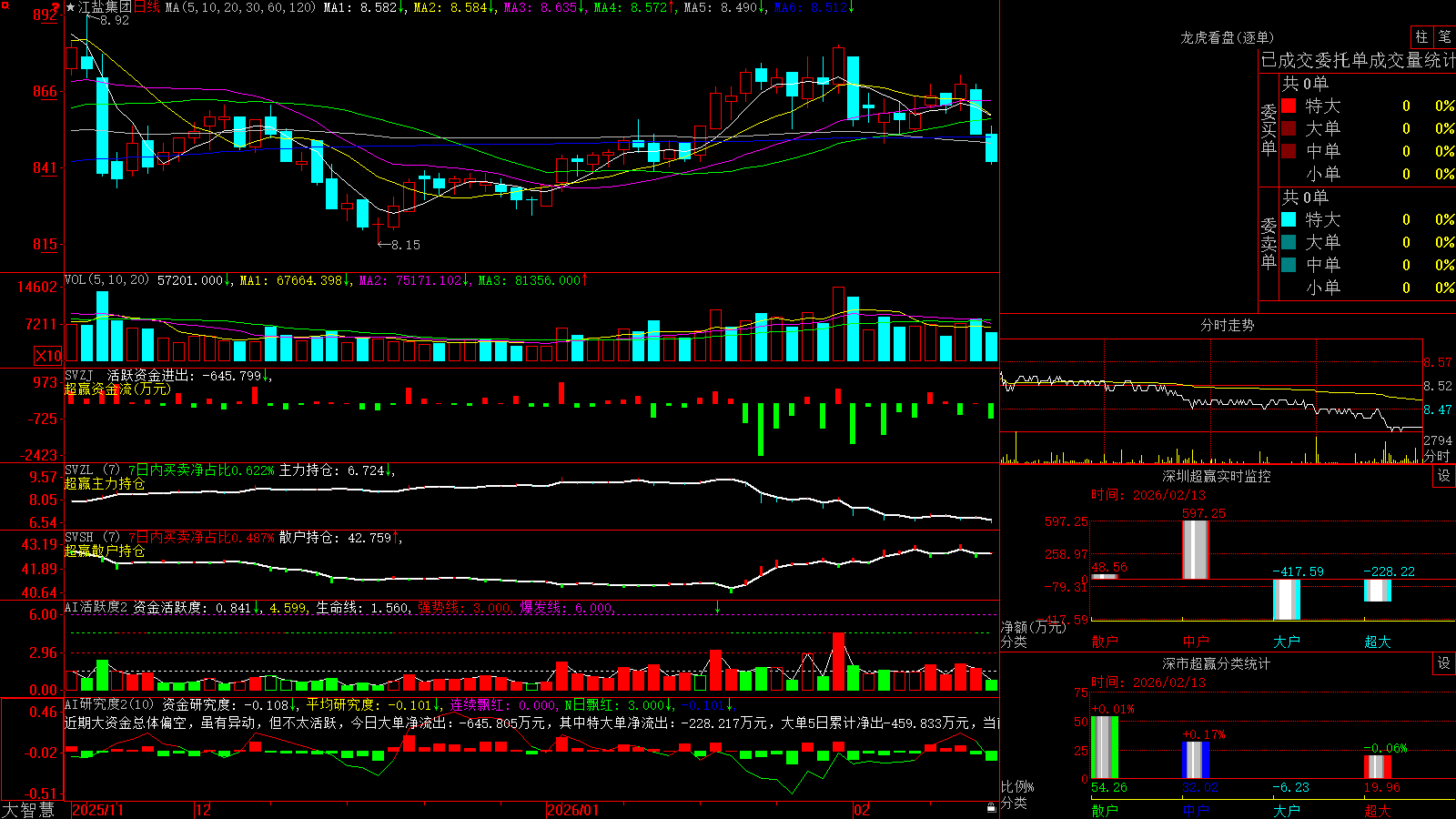
Task: Switch order view to 笔 mode
Action: (x=1444, y=36)
